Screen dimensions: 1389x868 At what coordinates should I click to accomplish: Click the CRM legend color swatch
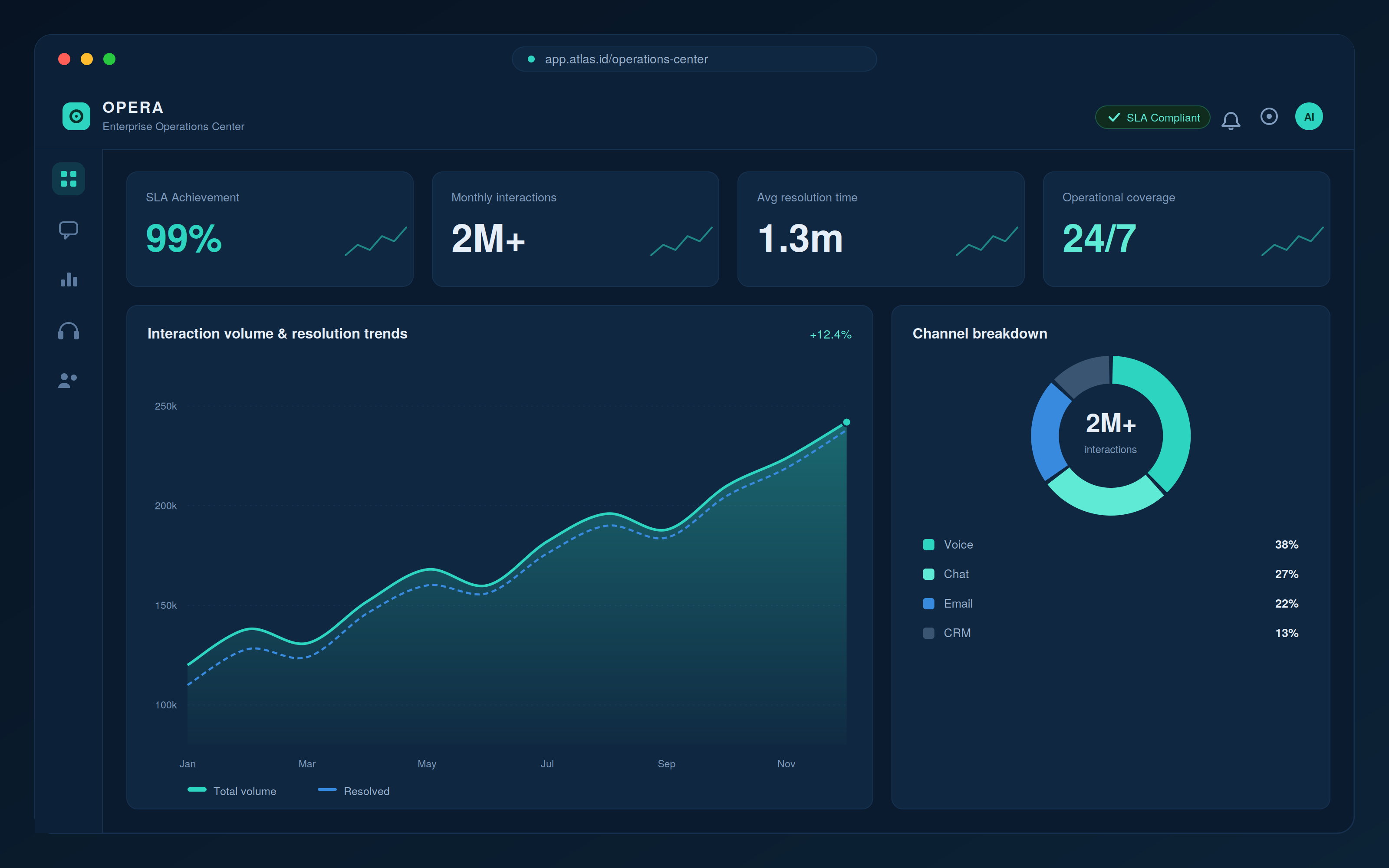pos(929,633)
